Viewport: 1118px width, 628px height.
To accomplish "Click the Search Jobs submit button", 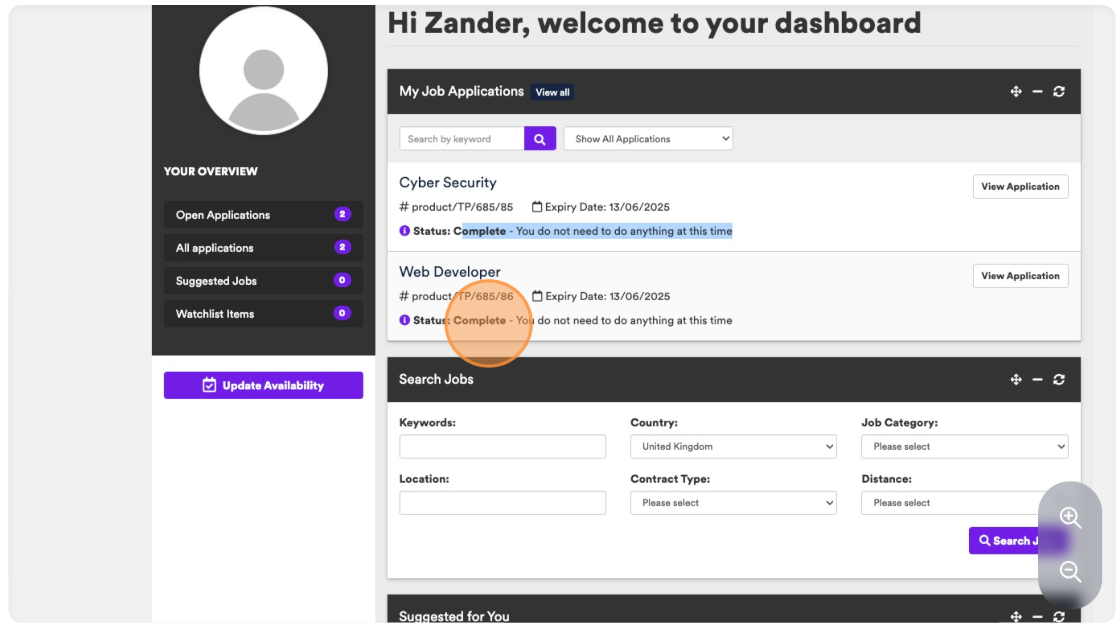I will [1018, 540].
